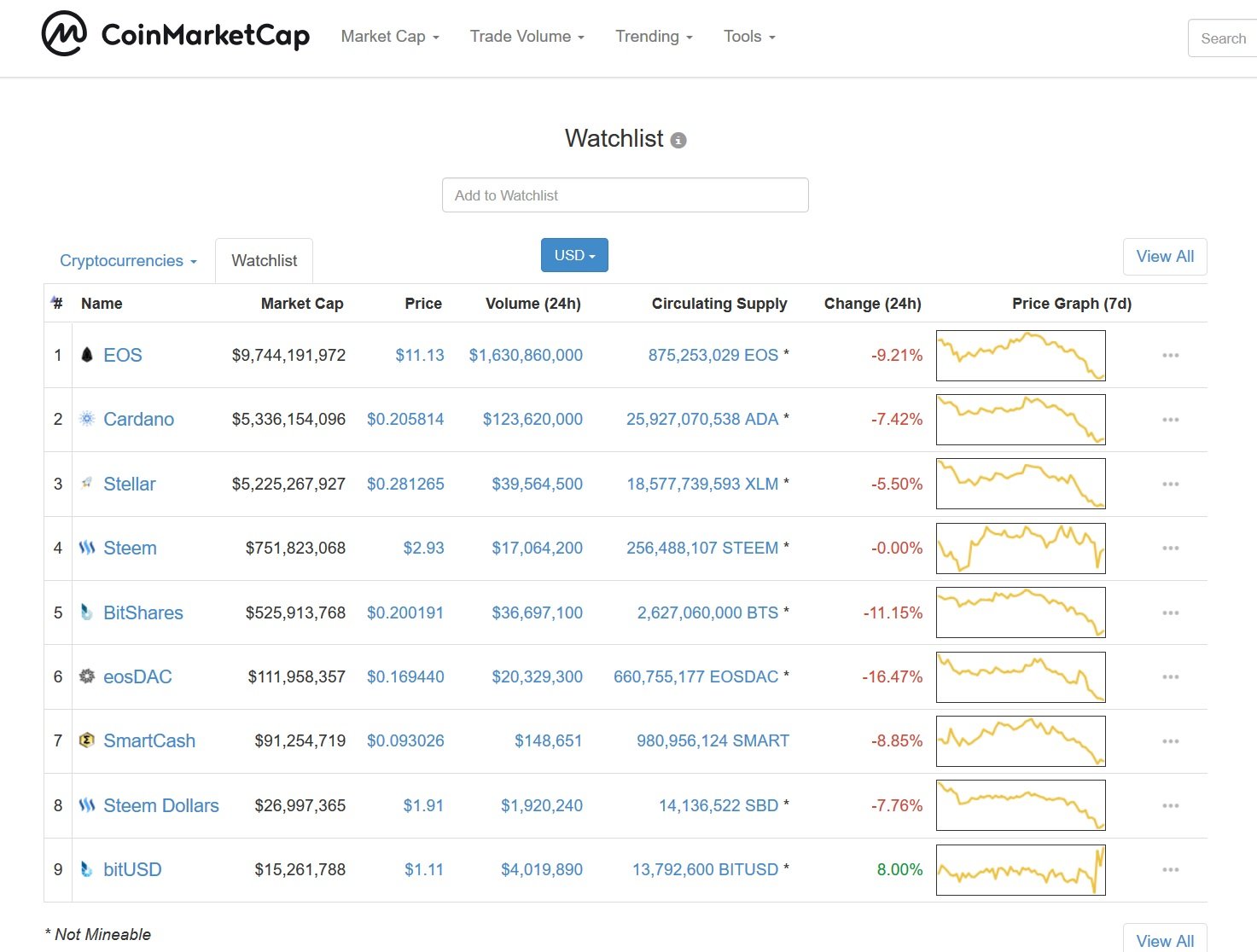Click the Search box in header
Image resolution: width=1257 pixels, height=952 pixels.
[1222, 38]
